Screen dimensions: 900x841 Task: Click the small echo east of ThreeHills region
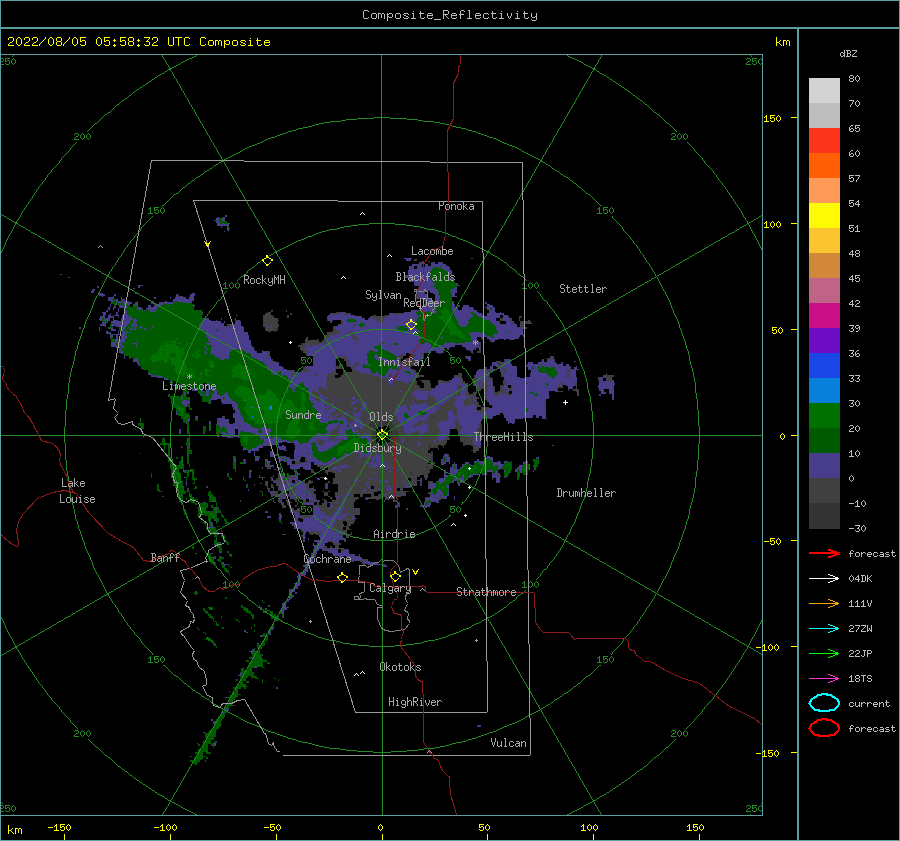(x=607, y=386)
